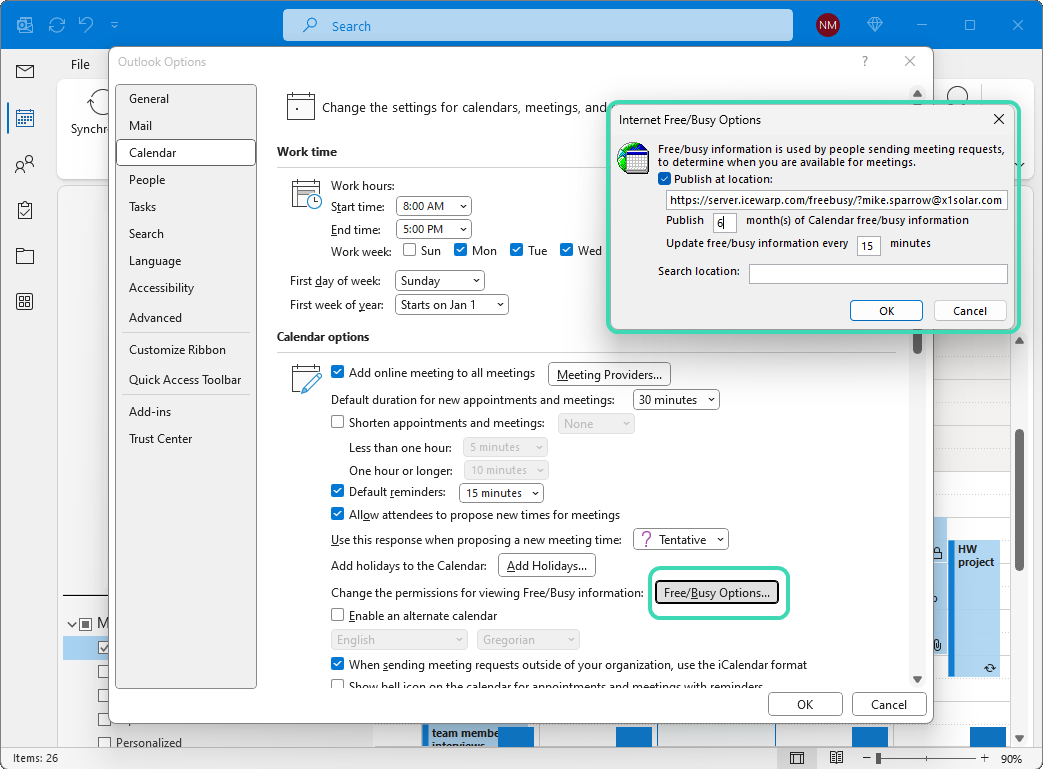Viewport: 1043px width, 769px height.
Task: Click the normal view icon in status bar
Action: pos(797,758)
